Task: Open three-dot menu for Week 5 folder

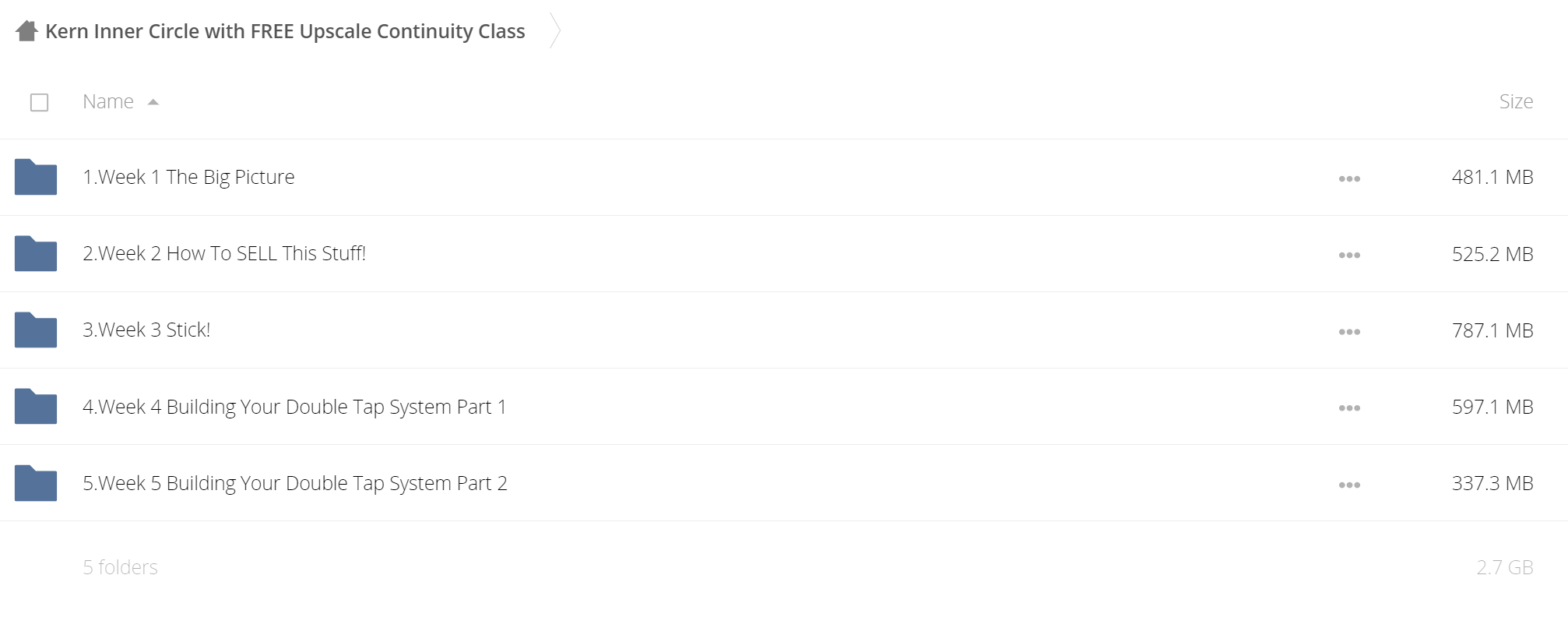Action: 1349,485
